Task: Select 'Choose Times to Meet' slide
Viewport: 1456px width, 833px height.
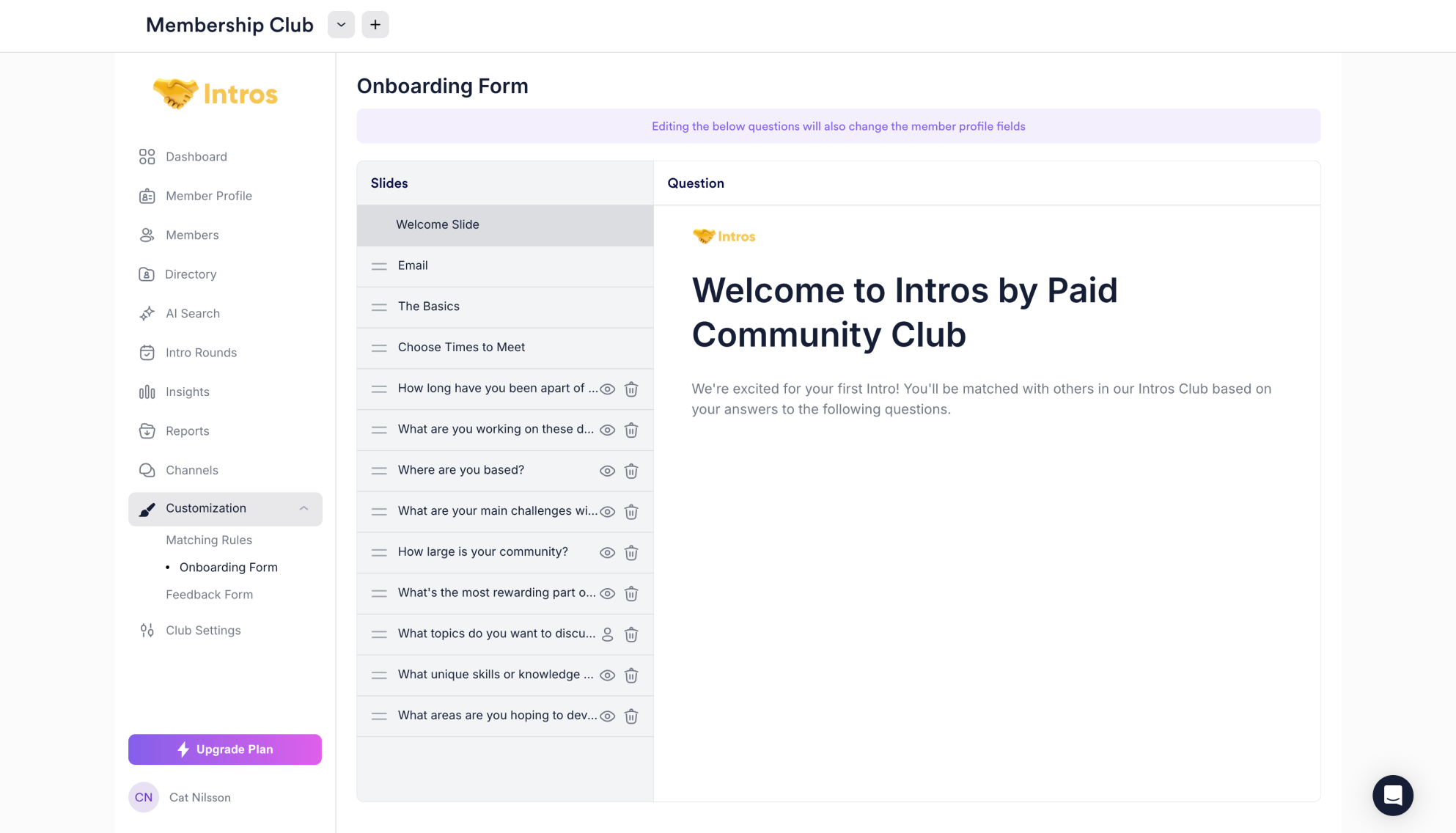Action: (x=461, y=348)
